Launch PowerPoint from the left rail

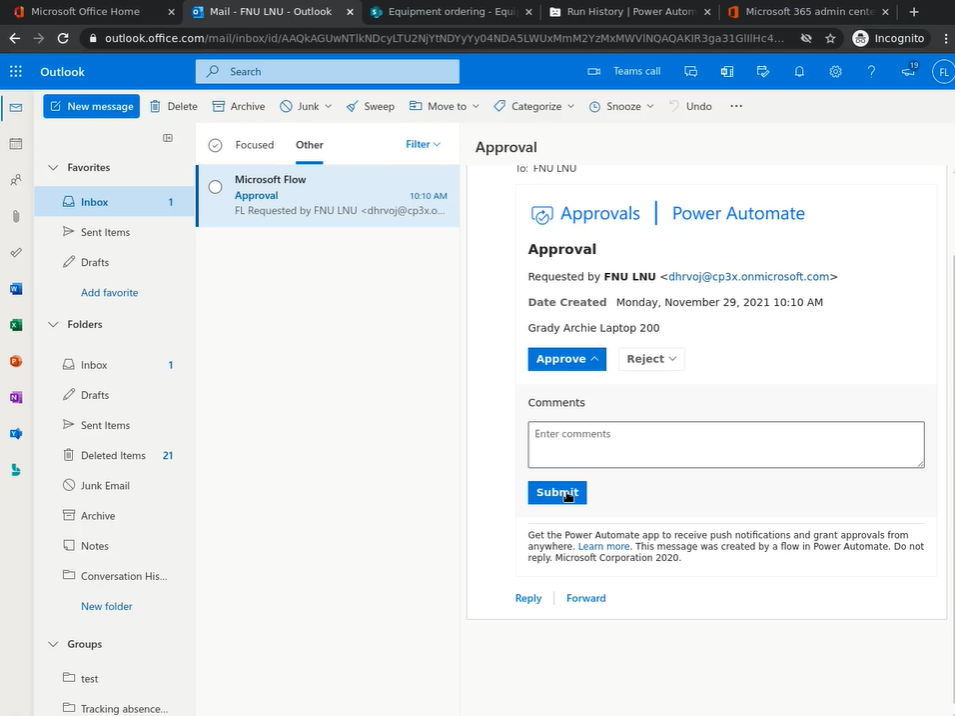click(x=16, y=361)
